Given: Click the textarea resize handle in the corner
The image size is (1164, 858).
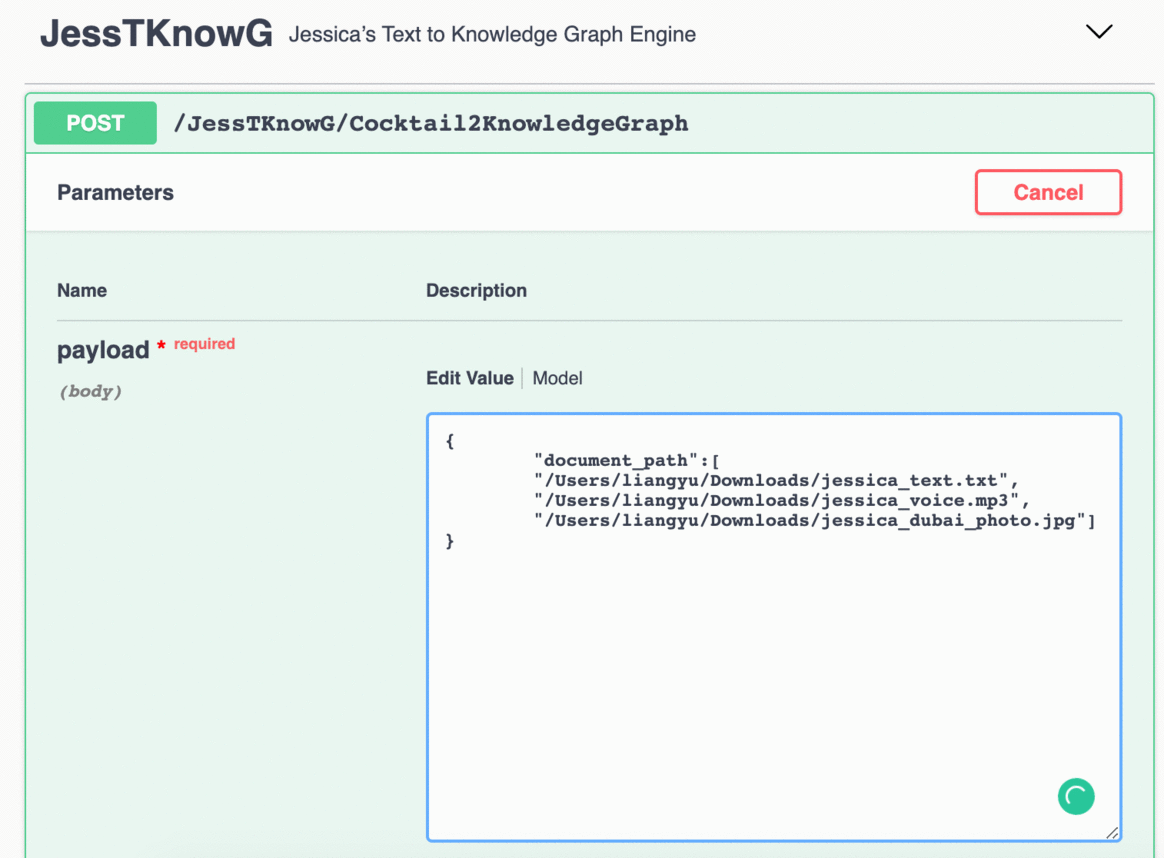Looking at the screenshot, I should pos(1112,833).
